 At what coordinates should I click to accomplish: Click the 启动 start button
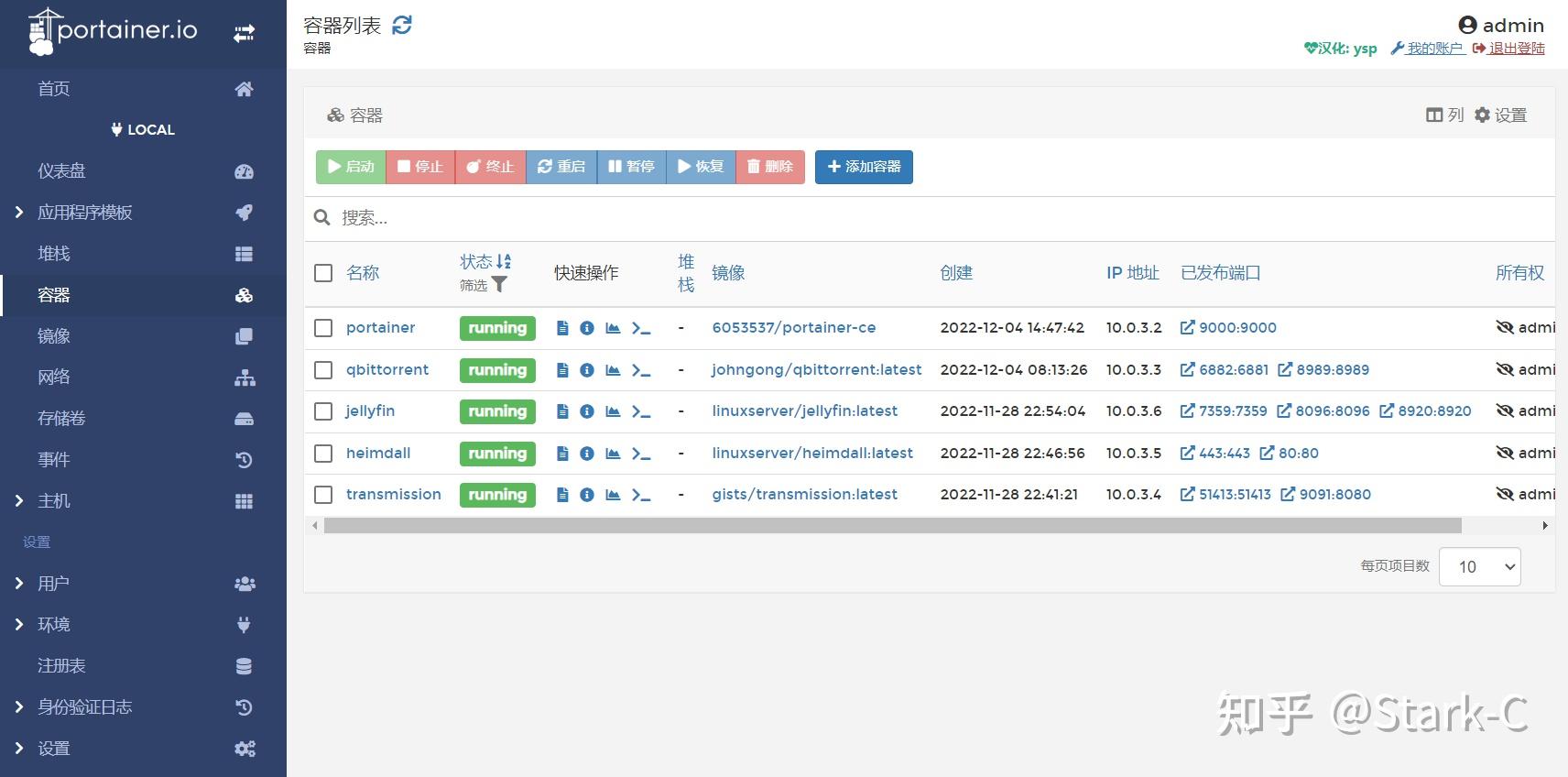click(x=351, y=167)
